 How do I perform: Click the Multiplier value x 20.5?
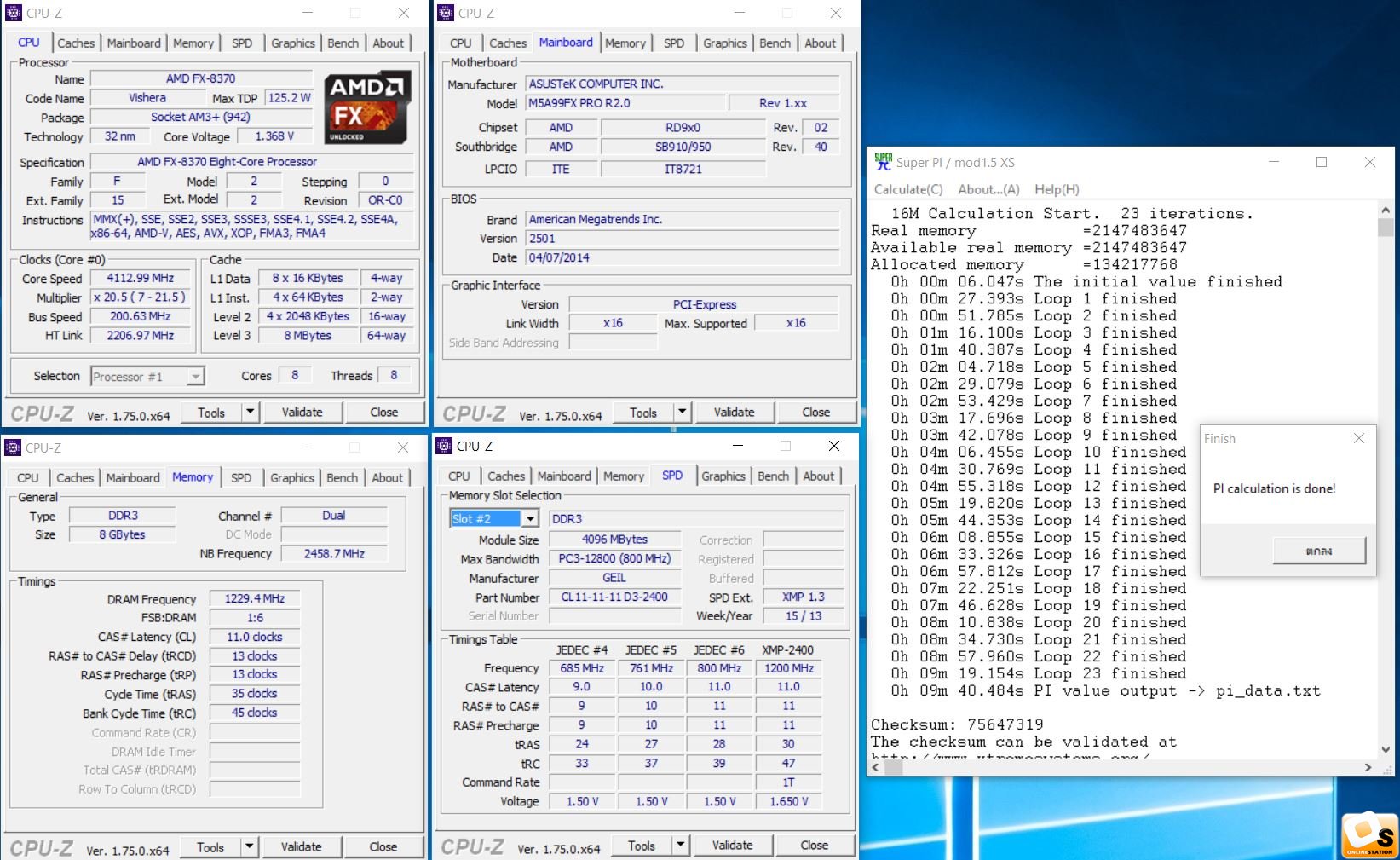141,297
